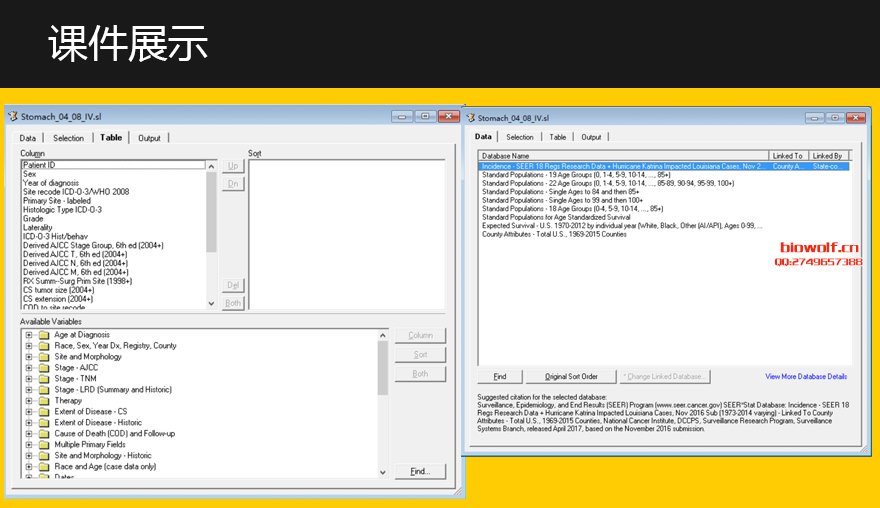This screenshot has height=508, width=880.
Task: Select Expected Survival - U.S. 1970-2012 row
Action: point(664,226)
